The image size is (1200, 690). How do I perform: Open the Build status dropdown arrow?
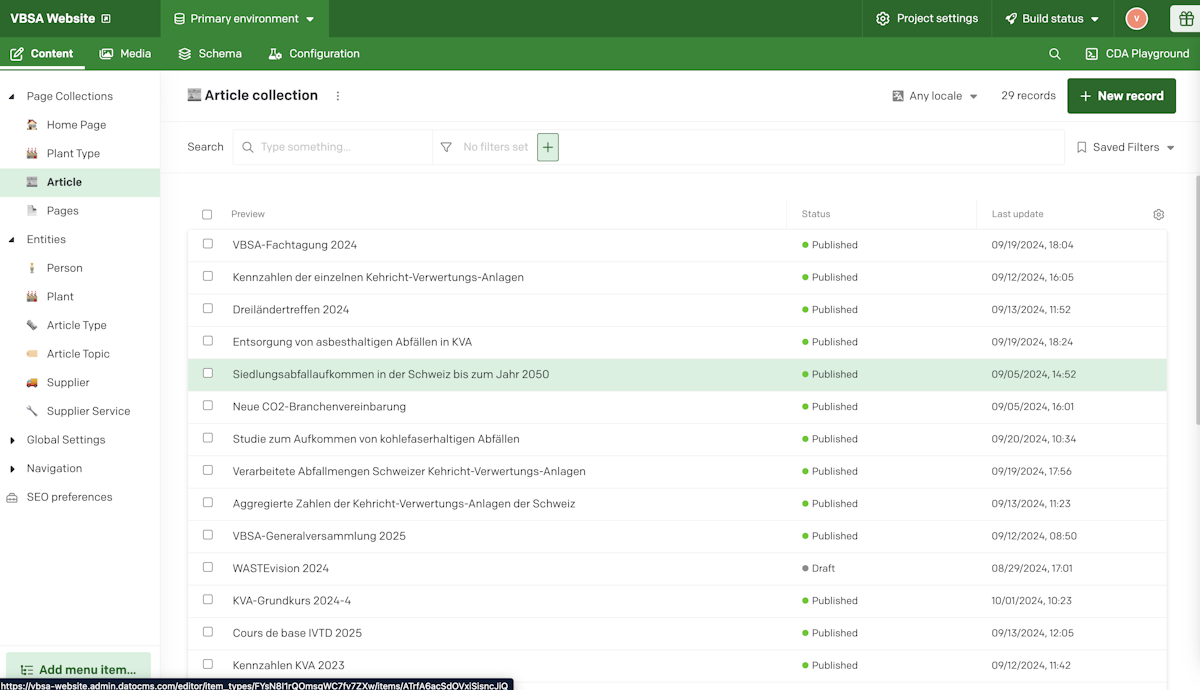click(x=1095, y=19)
